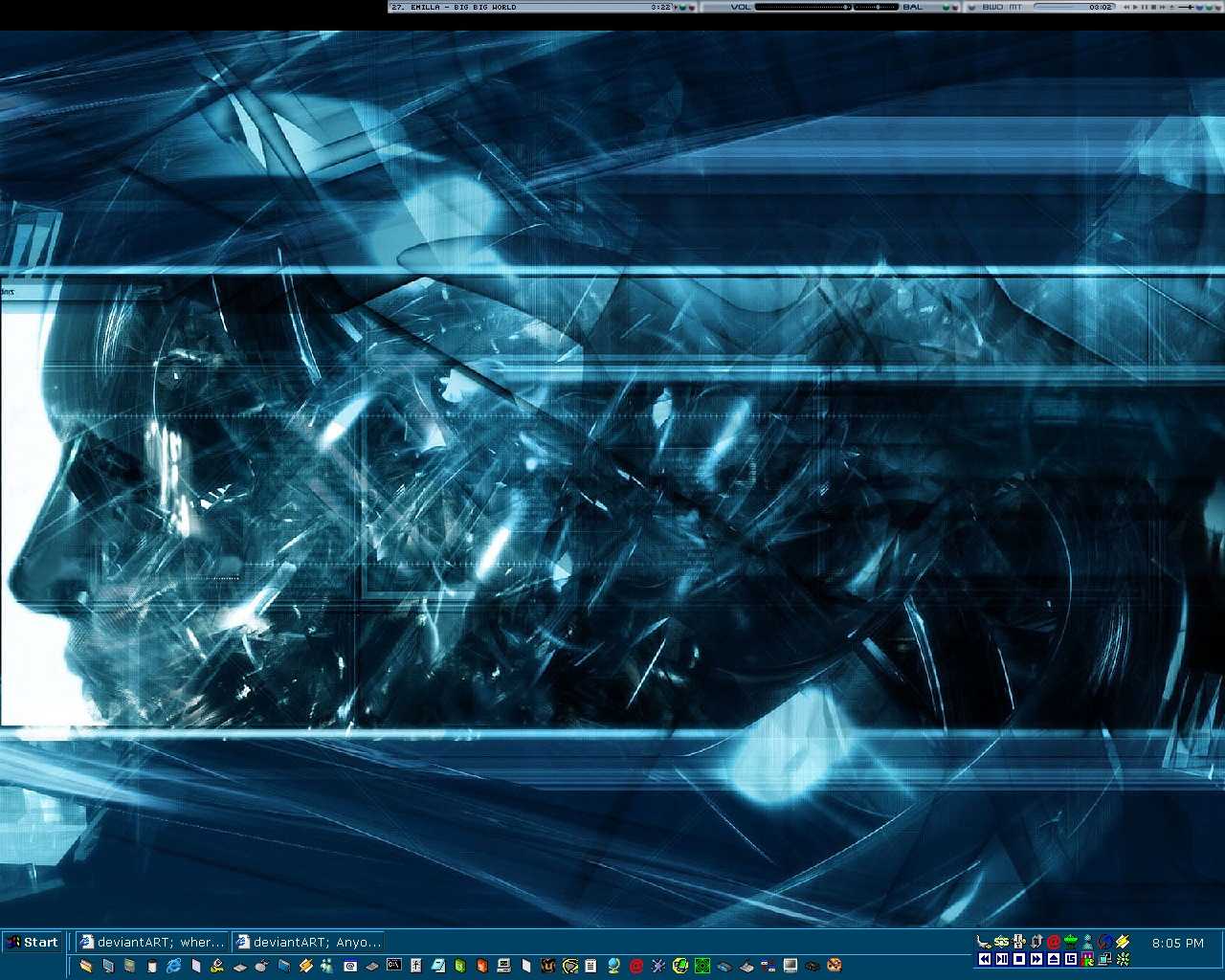Switch to 'deviantART; Anyo...' taskbar window
Viewport: 1225px width, 980px height.
click(308, 942)
